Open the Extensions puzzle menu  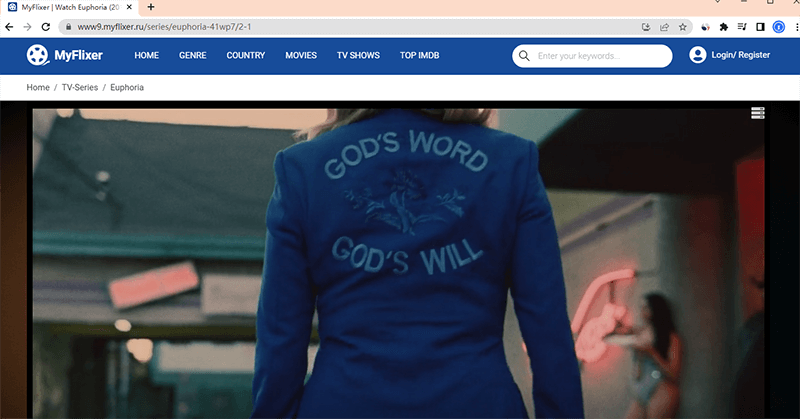(x=723, y=27)
